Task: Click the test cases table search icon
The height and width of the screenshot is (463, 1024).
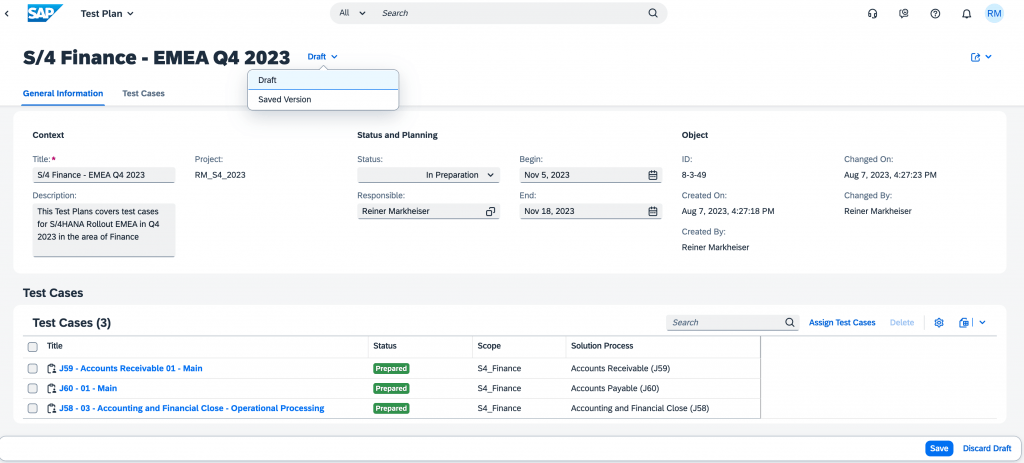Action: [790, 323]
